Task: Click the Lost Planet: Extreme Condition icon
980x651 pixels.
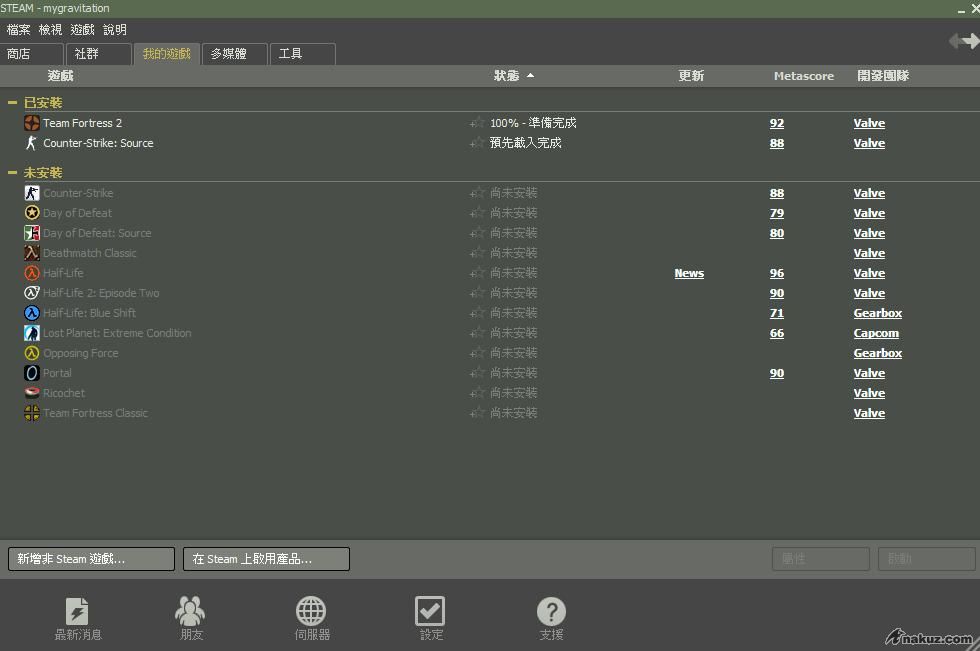Action: (x=32, y=333)
